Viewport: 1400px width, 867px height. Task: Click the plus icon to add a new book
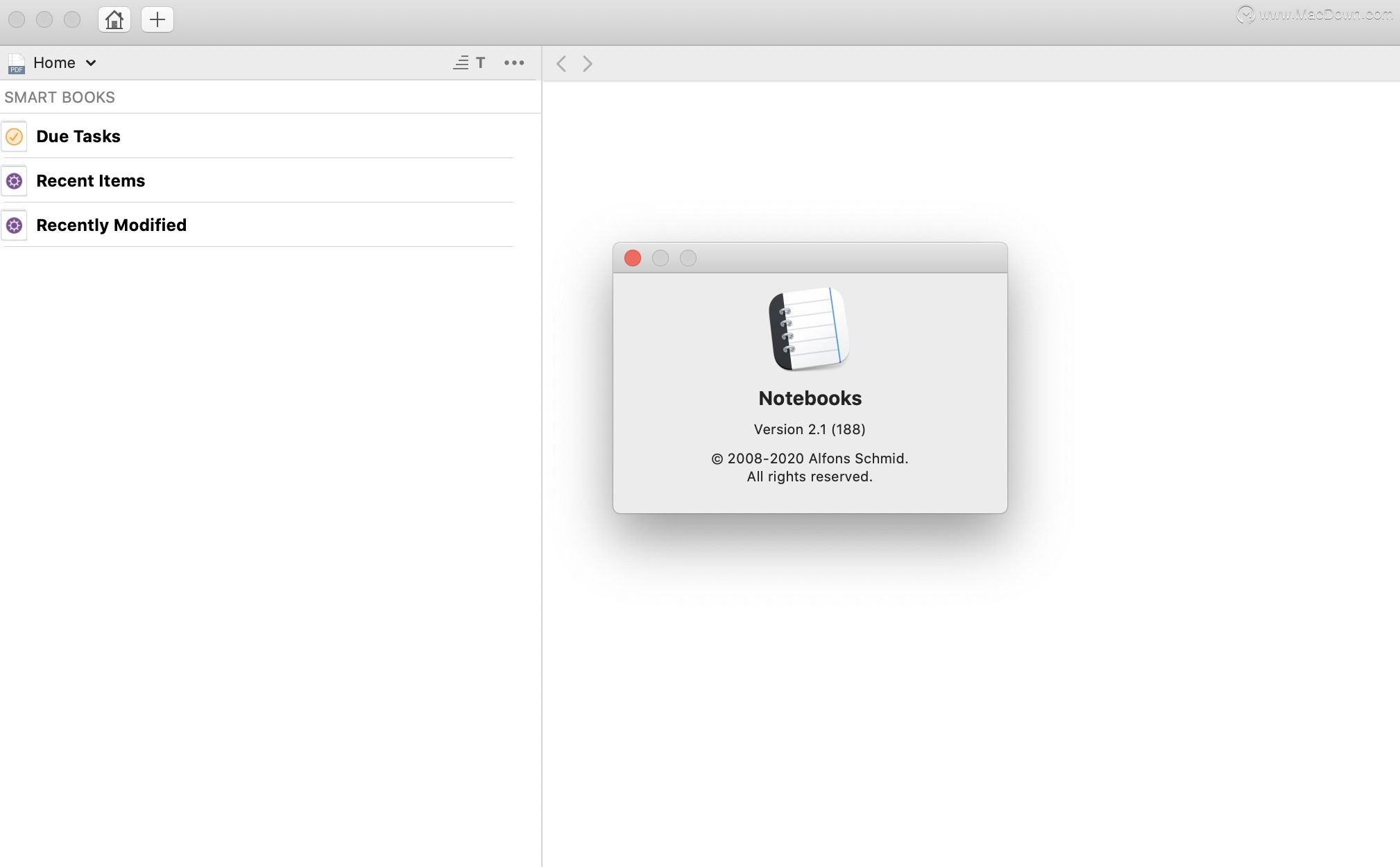(x=157, y=19)
